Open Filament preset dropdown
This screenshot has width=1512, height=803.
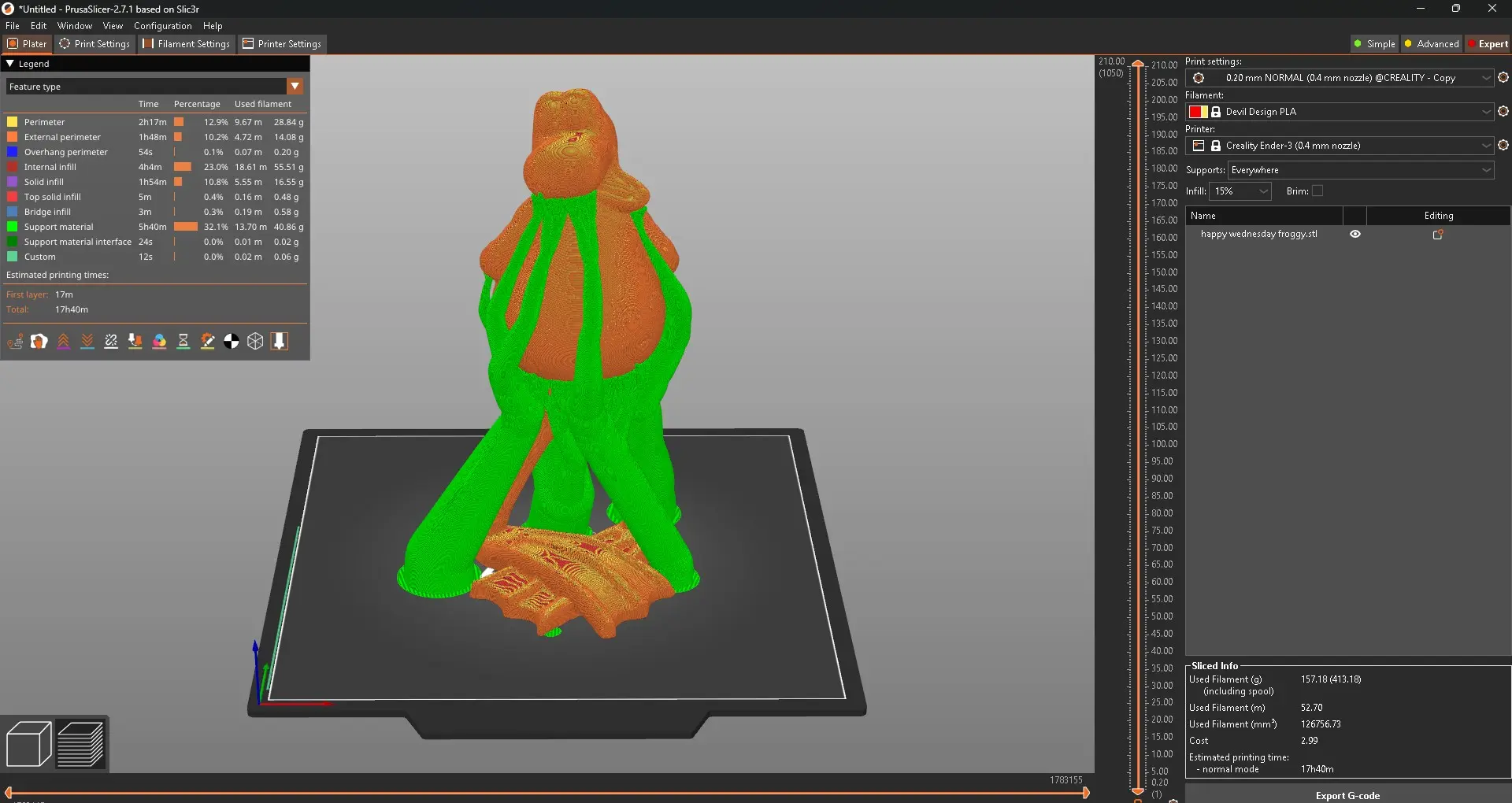1485,112
